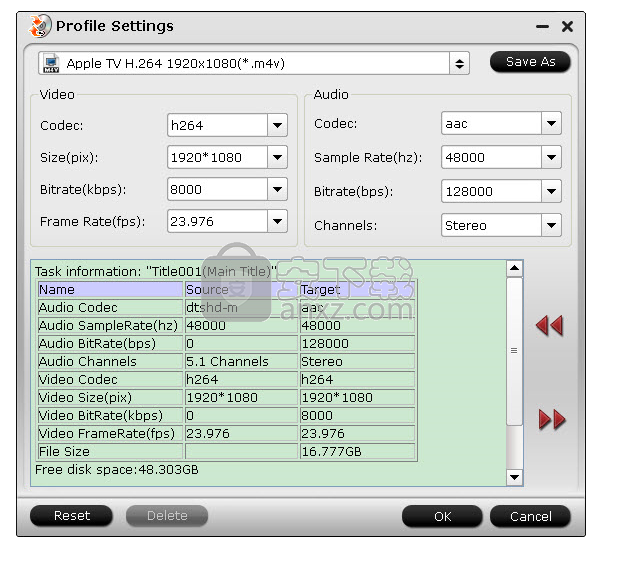
Task: Click the Video Codec row name
Action: (x=110, y=380)
